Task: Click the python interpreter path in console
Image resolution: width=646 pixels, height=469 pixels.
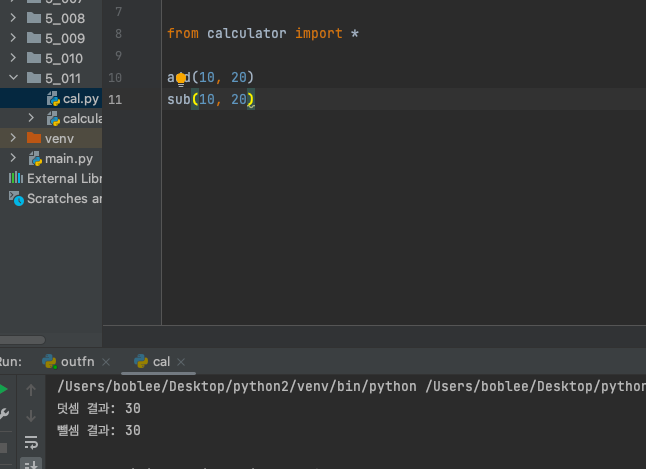Action: [237, 387]
